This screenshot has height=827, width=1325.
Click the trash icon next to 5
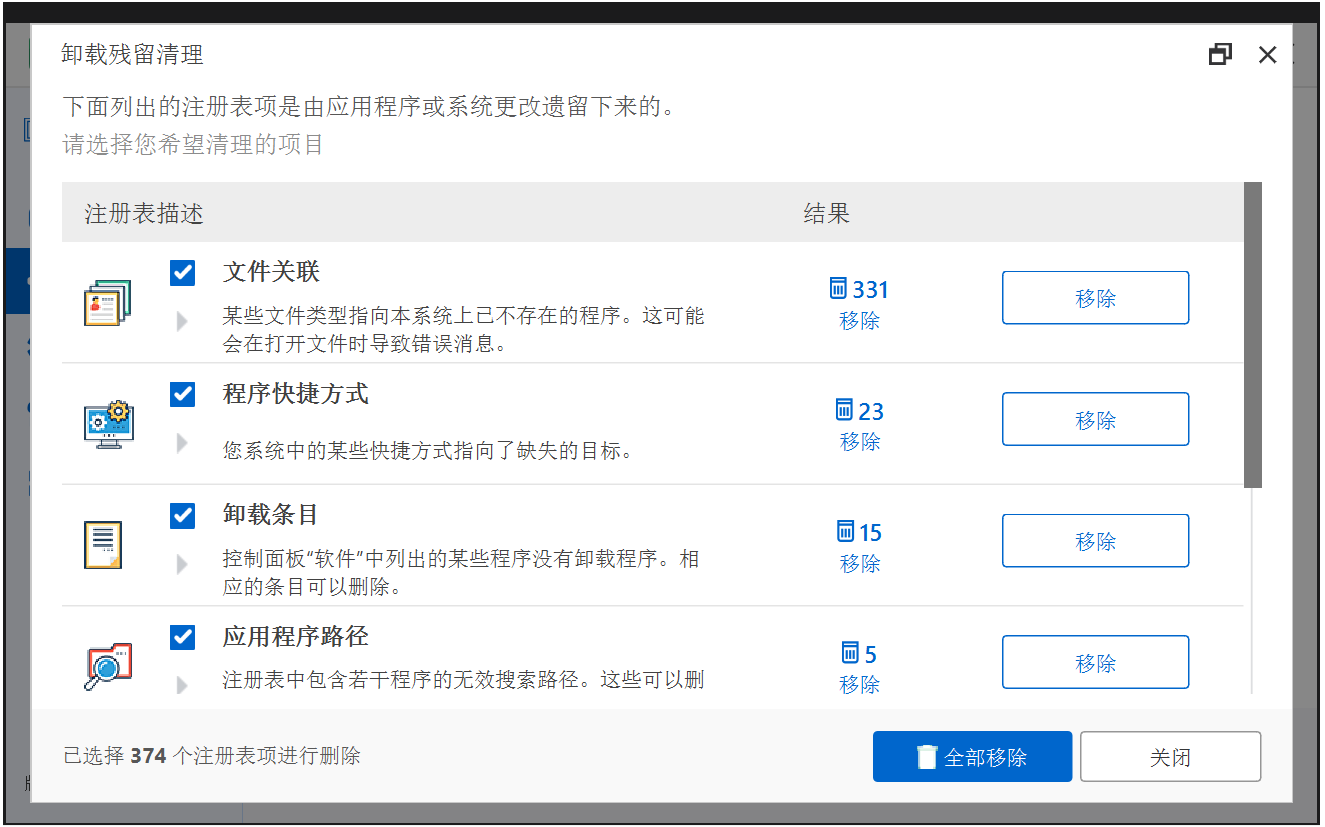coord(850,653)
